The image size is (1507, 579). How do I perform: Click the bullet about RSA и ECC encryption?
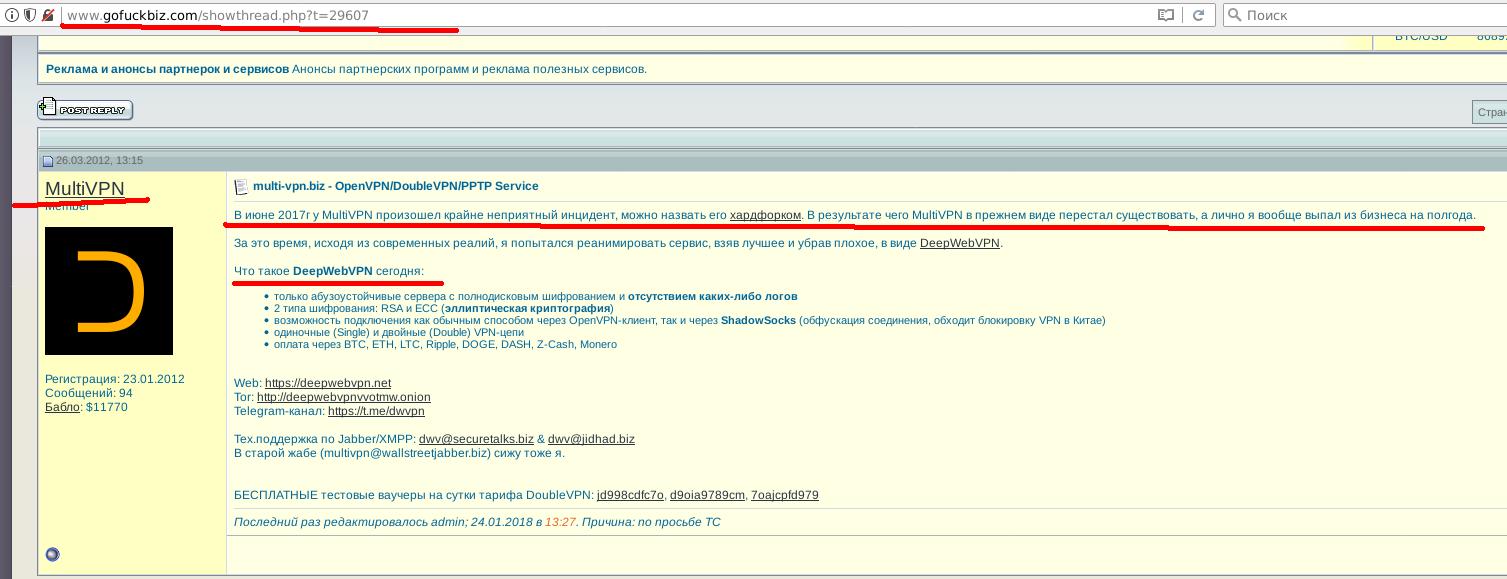coord(443,308)
